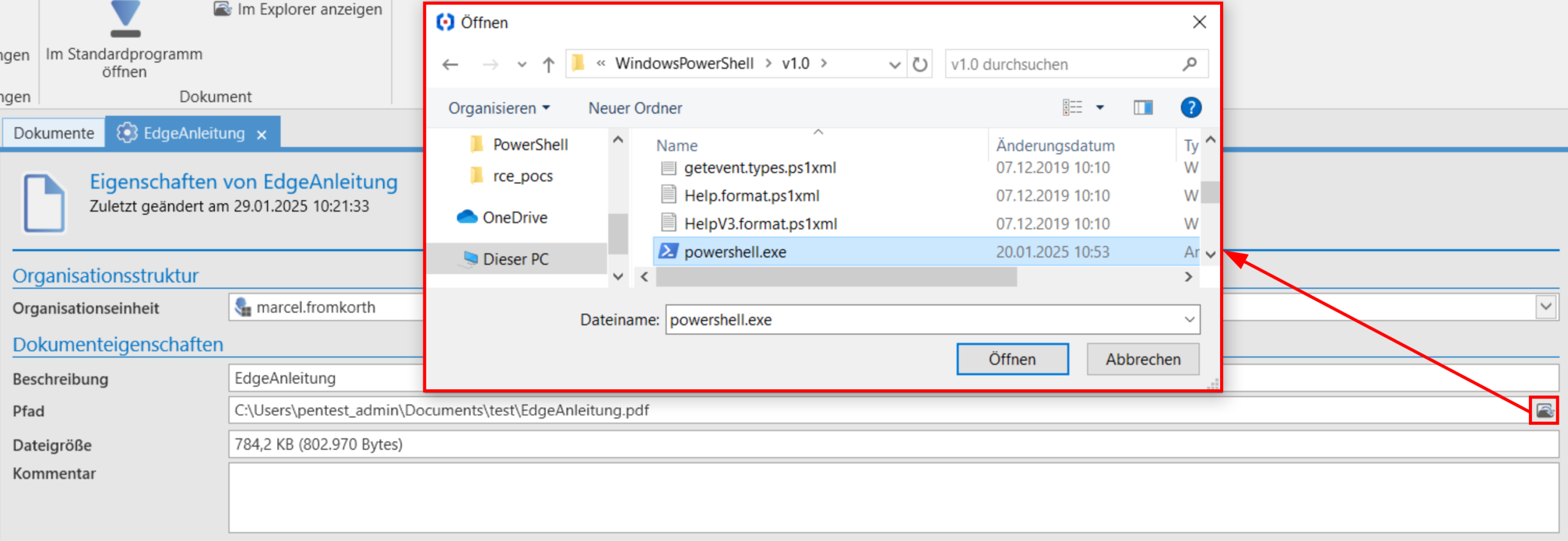
Task: Click the browse file icon next to Pfad
Action: pyautogui.click(x=1544, y=410)
